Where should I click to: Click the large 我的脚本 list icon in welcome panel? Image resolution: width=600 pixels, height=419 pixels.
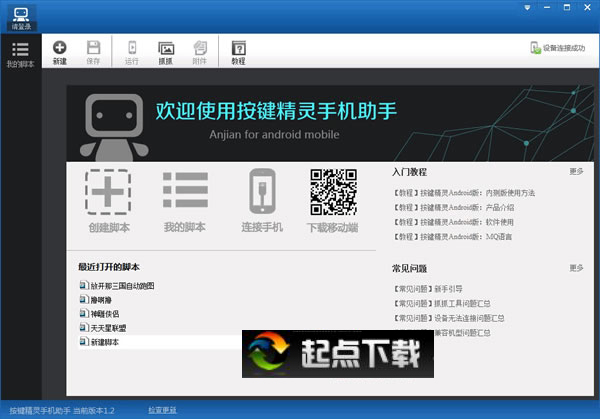[185, 201]
